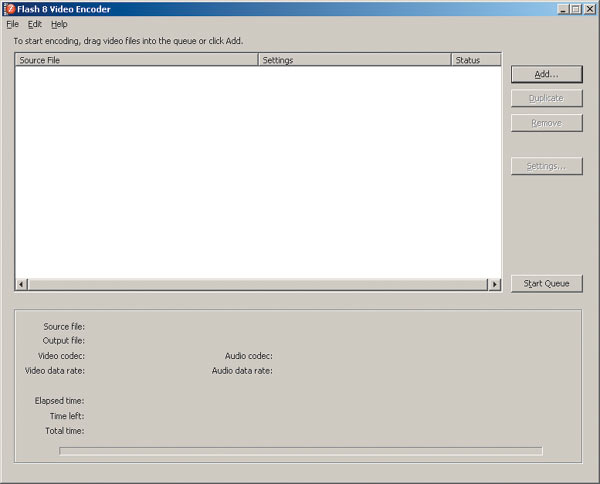Click the encoding progress bar
Screen dimensions: 600x484
point(300,451)
